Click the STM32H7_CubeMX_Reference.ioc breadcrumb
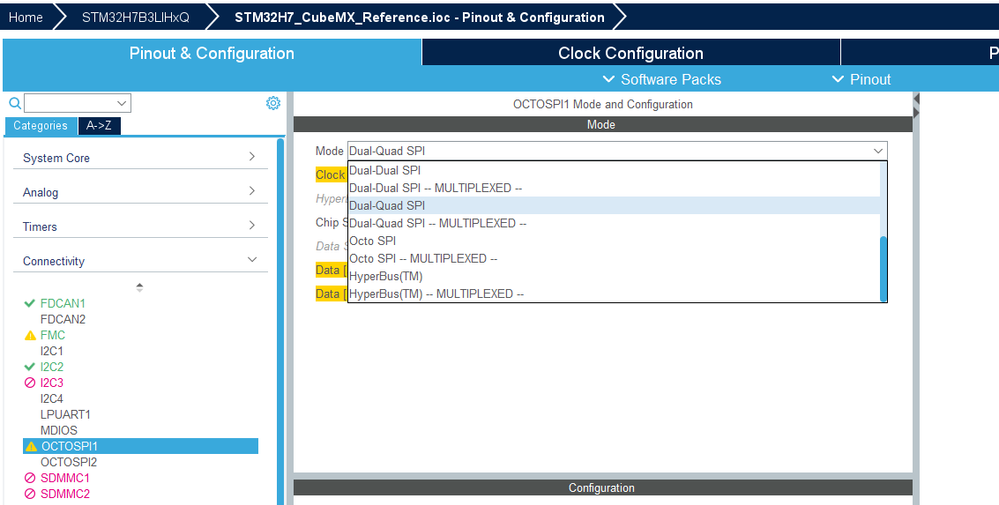 [419, 17]
